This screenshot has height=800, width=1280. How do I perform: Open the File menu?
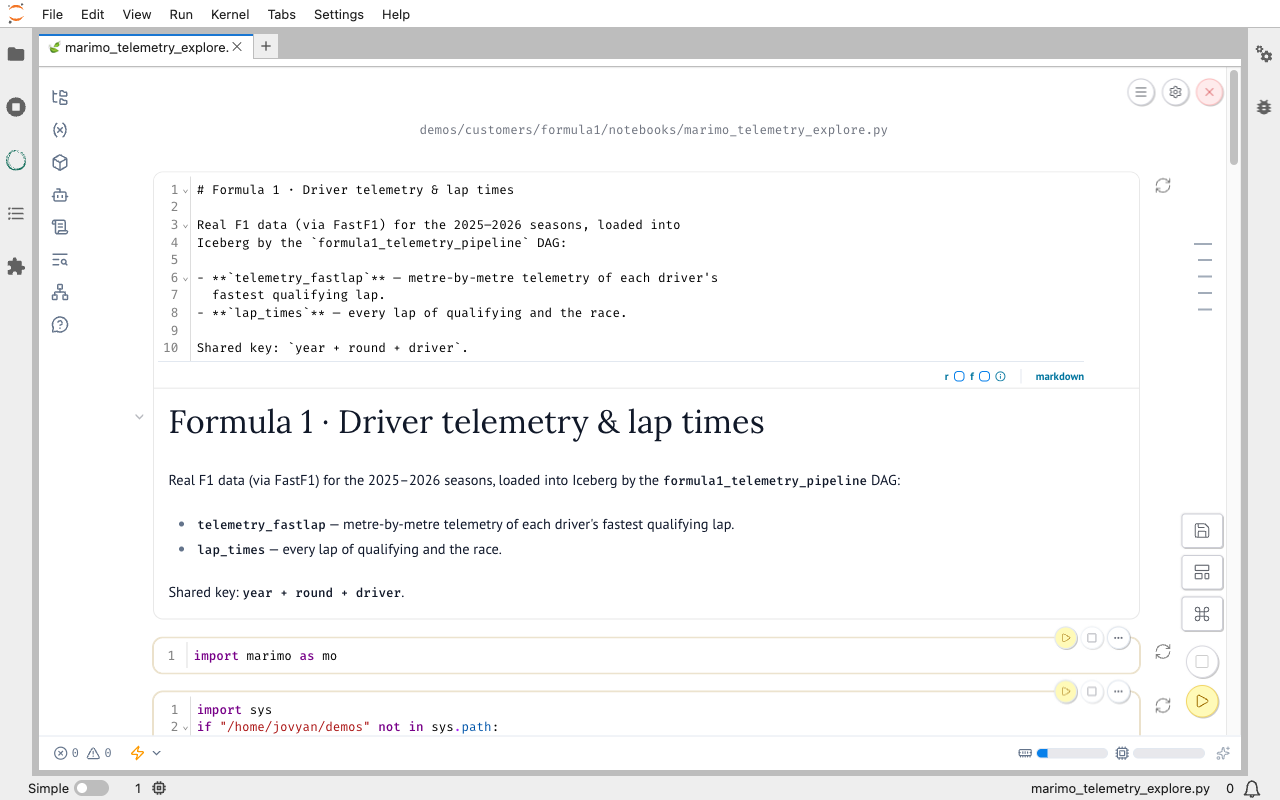(x=52, y=14)
